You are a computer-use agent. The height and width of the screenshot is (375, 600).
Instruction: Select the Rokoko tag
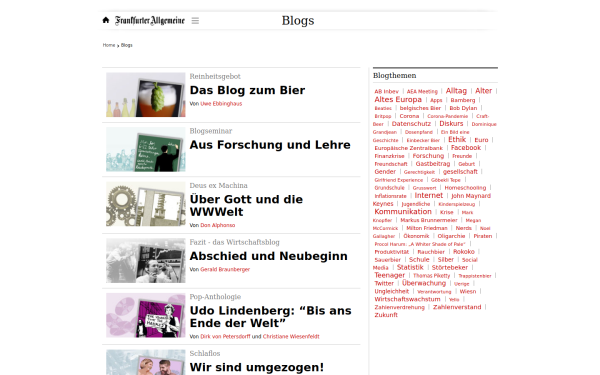464,252
